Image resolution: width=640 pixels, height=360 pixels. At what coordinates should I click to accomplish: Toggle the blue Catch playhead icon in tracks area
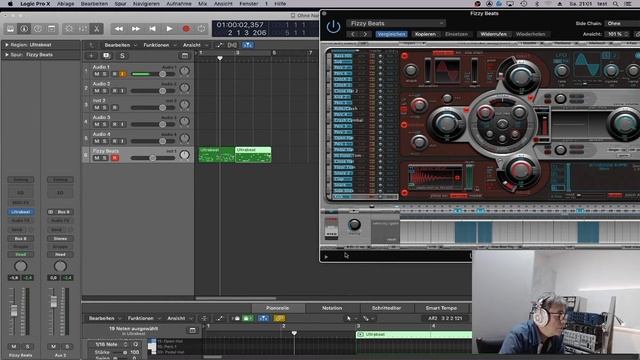click(248, 45)
